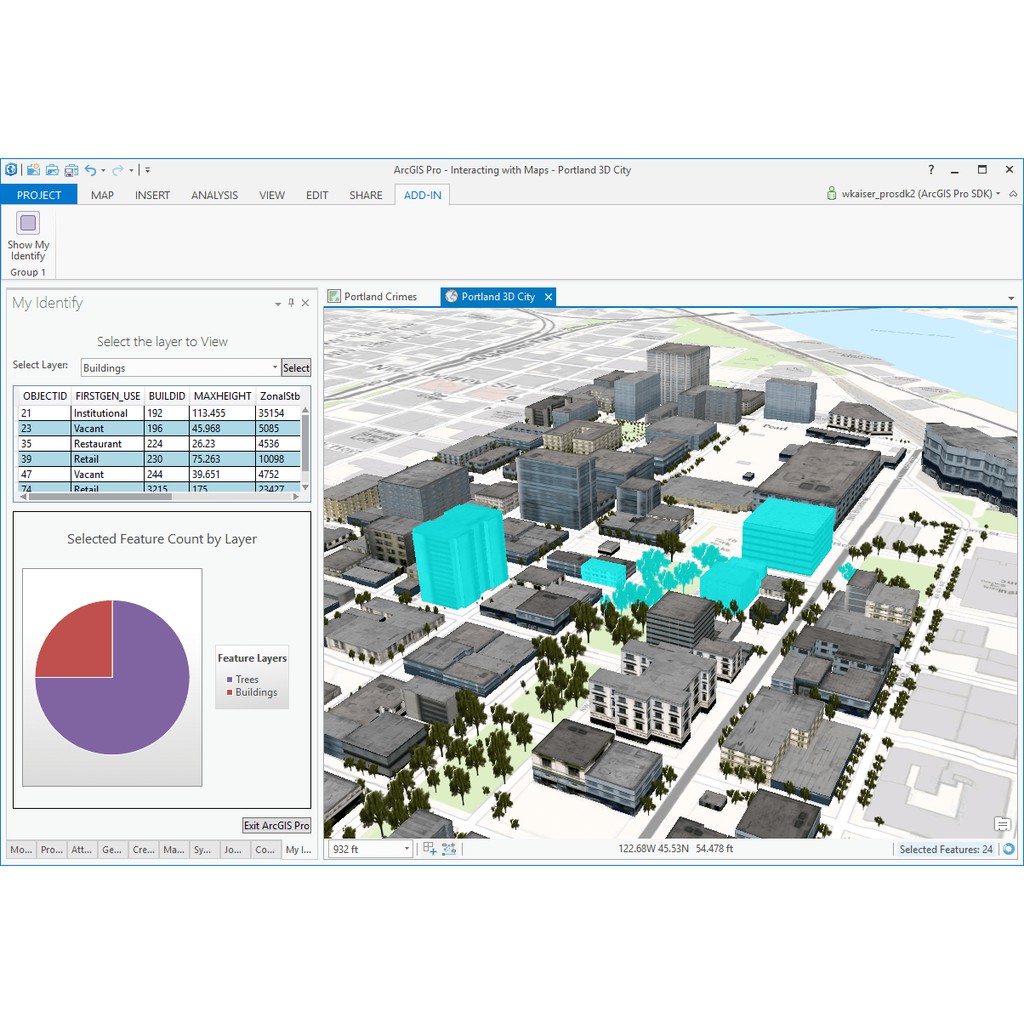Click the 45.968 MAXHEIGHT cell
Image resolution: width=1024 pixels, height=1024 pixels.
click(x=222, y=428)
